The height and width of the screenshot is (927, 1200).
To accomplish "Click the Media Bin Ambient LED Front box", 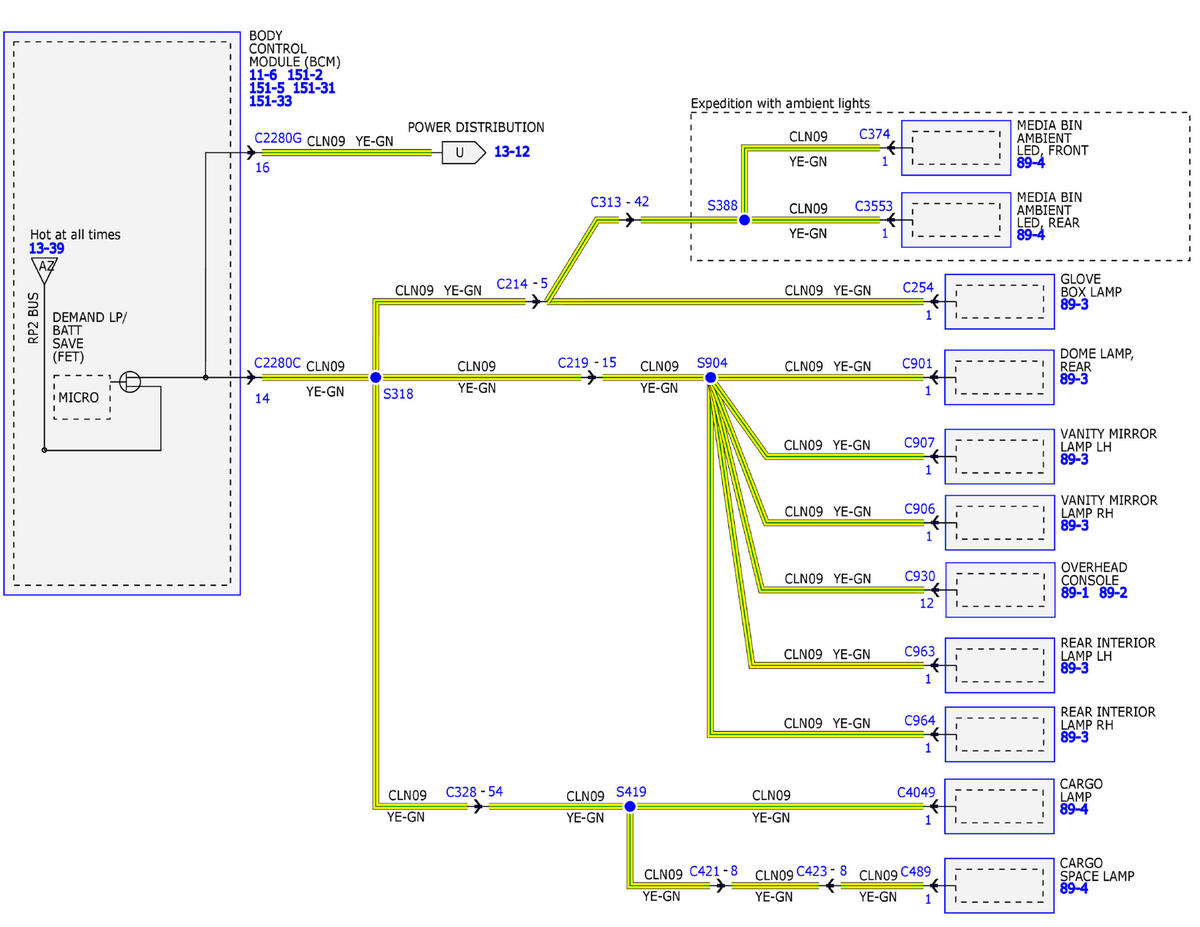I will (x=956, y=148).
